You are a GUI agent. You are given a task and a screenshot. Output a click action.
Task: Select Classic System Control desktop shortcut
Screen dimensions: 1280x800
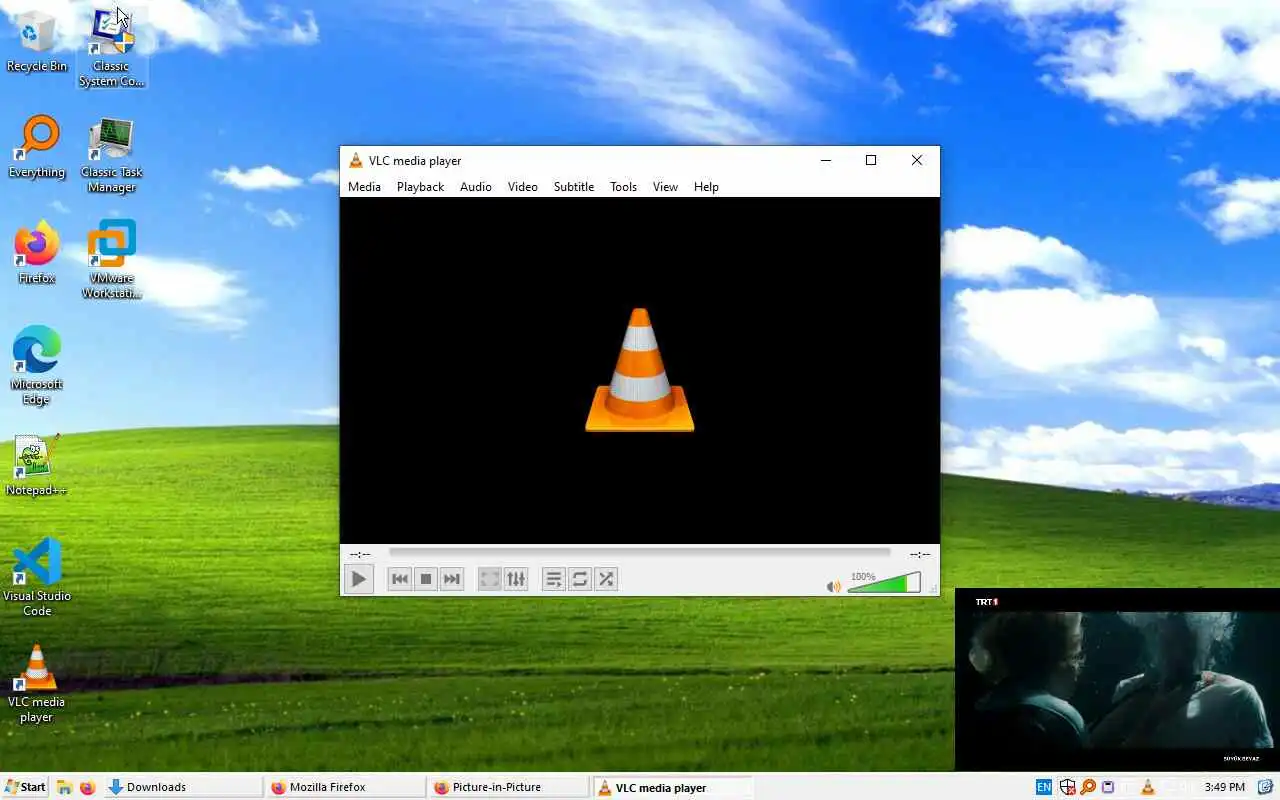pos(111,48)
